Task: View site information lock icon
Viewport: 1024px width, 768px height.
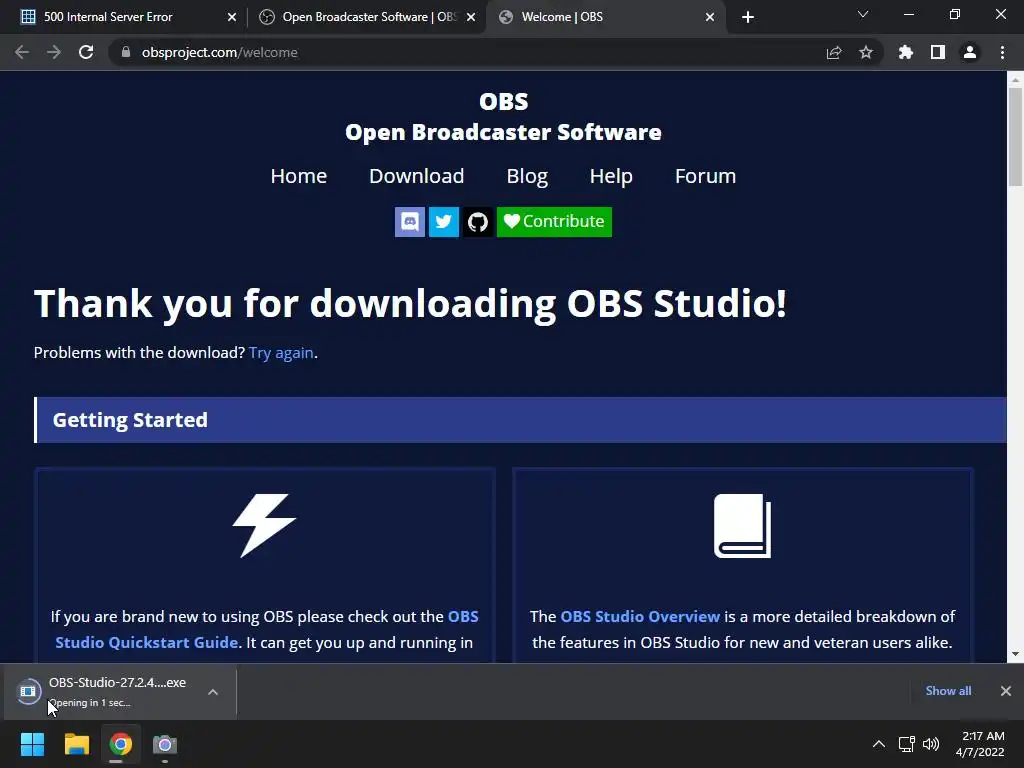Action: (126, 52)
